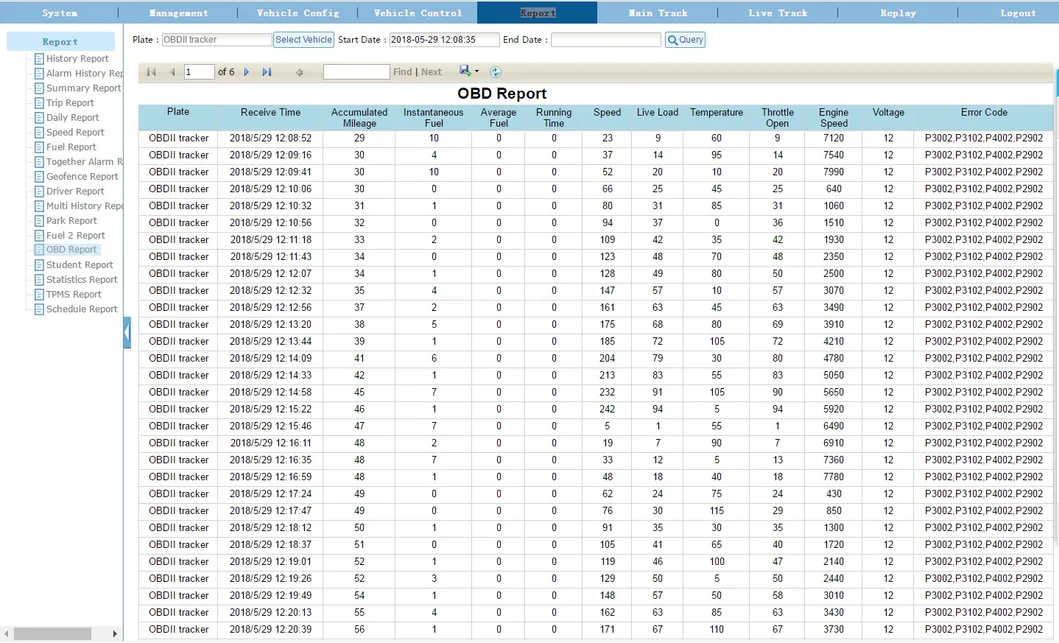1059x643 pixels.
Task: Click History Report document icon
Action: (x=39, y=59)
